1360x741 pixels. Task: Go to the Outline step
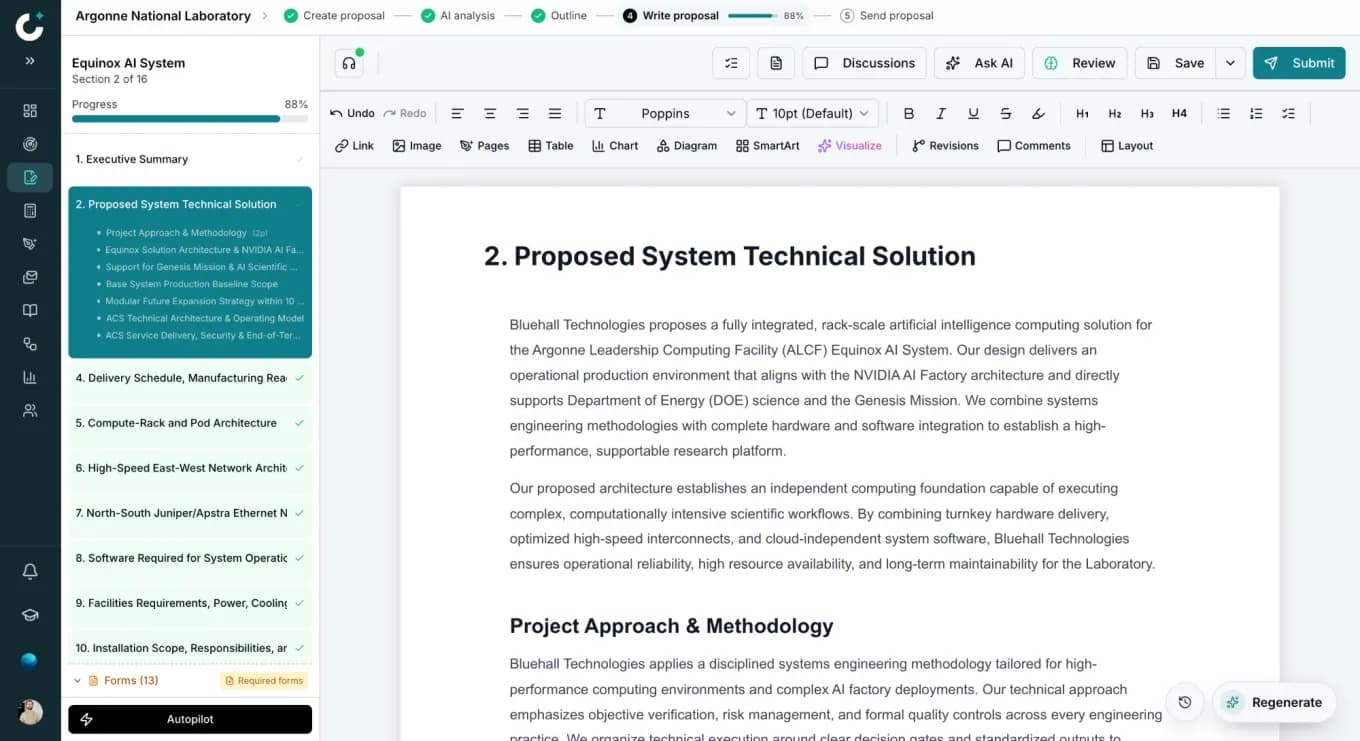[x=559, y=16]
